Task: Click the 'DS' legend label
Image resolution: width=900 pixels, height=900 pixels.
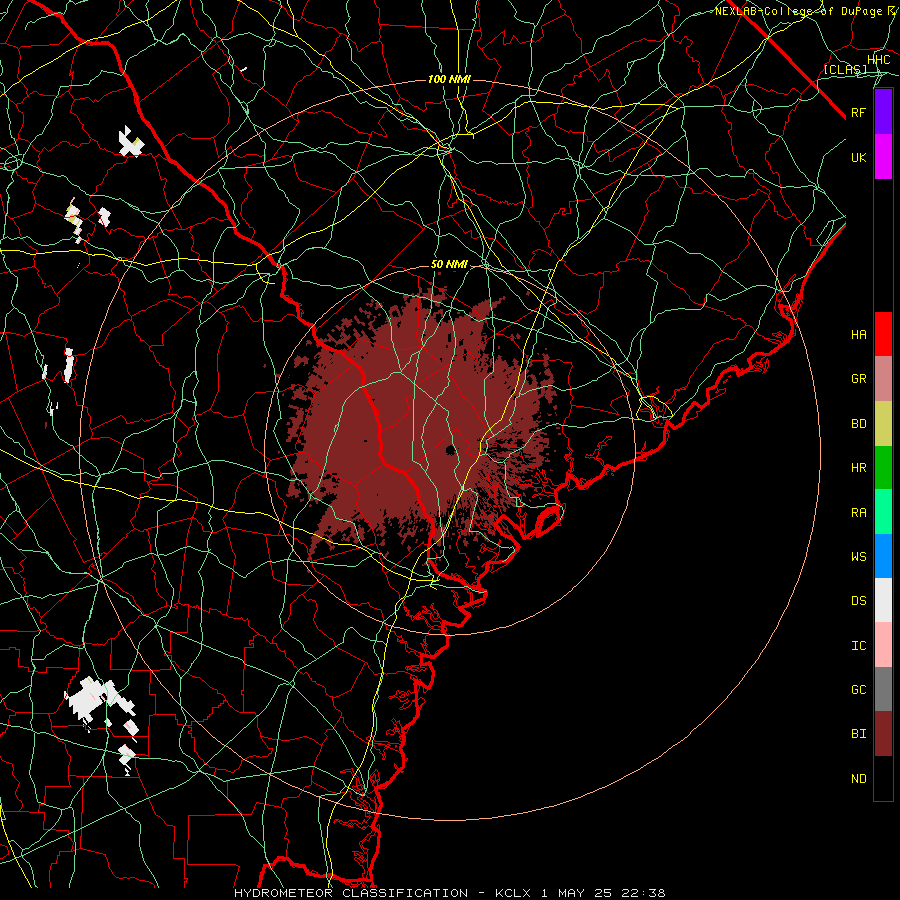Action: point(859,601)
